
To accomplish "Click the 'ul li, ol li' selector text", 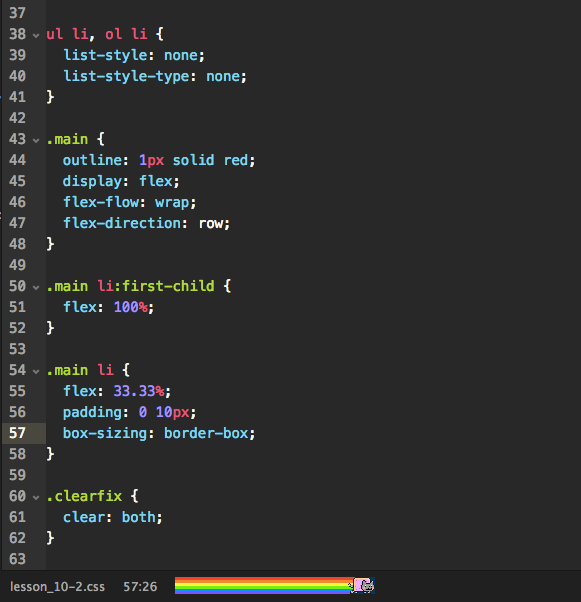I will 97,34.
